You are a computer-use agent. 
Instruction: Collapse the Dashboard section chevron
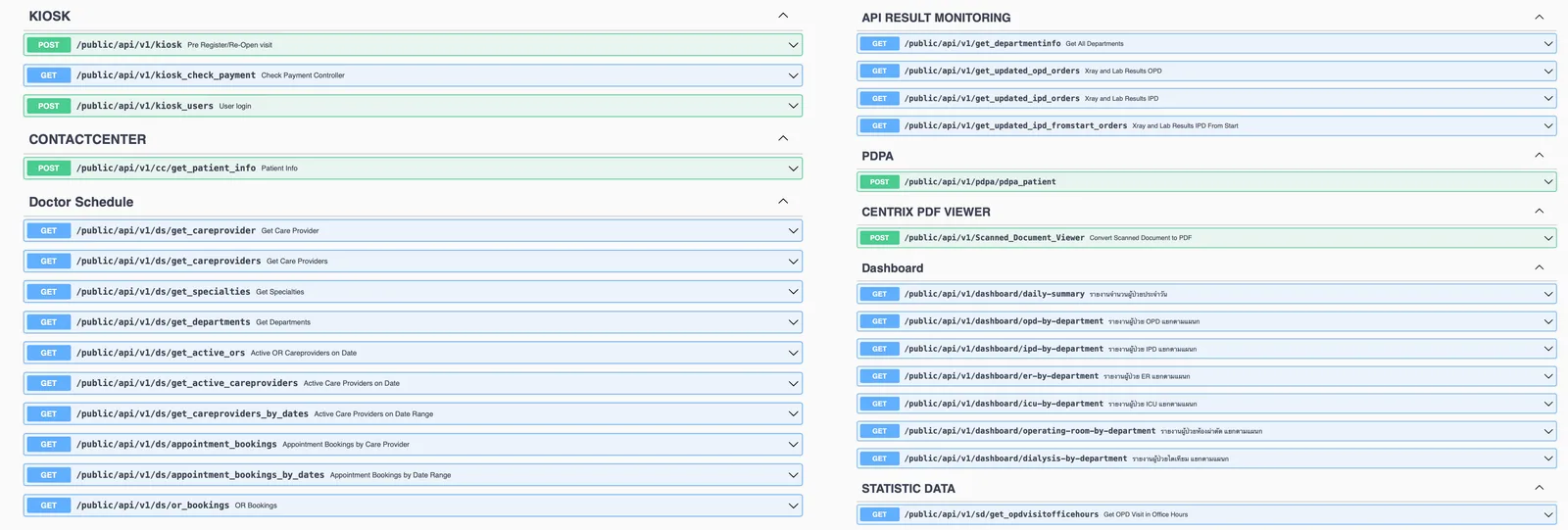coord(1539,267)
